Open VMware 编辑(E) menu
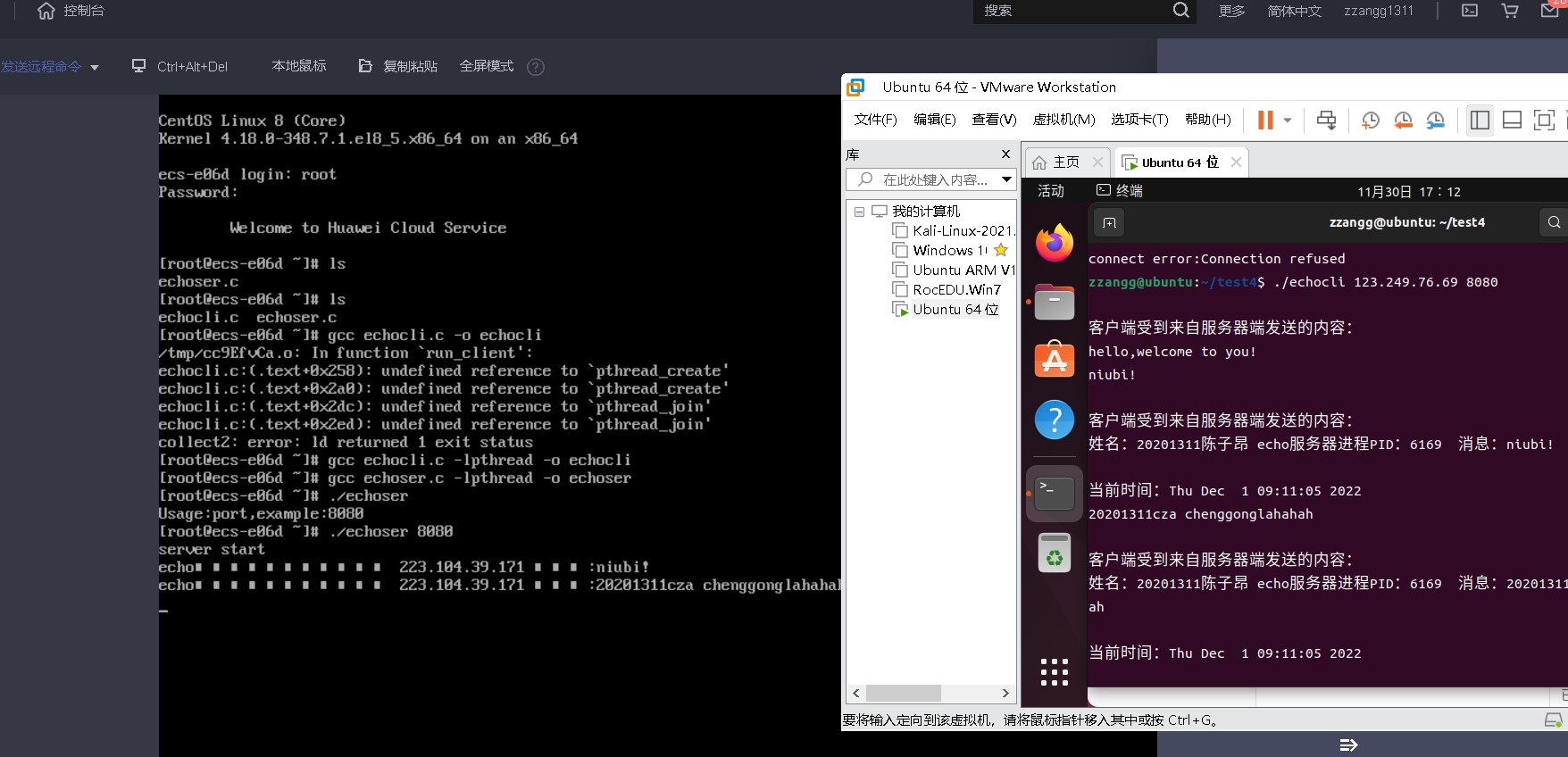Image resolution: width=1568 pixels, height=757 pixels. tap(934, 120)
